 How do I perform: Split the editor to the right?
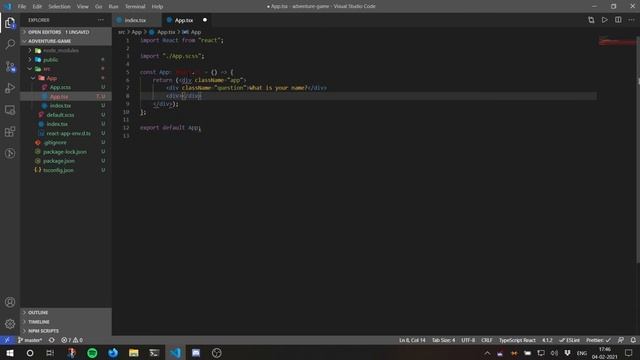point(618,20)
